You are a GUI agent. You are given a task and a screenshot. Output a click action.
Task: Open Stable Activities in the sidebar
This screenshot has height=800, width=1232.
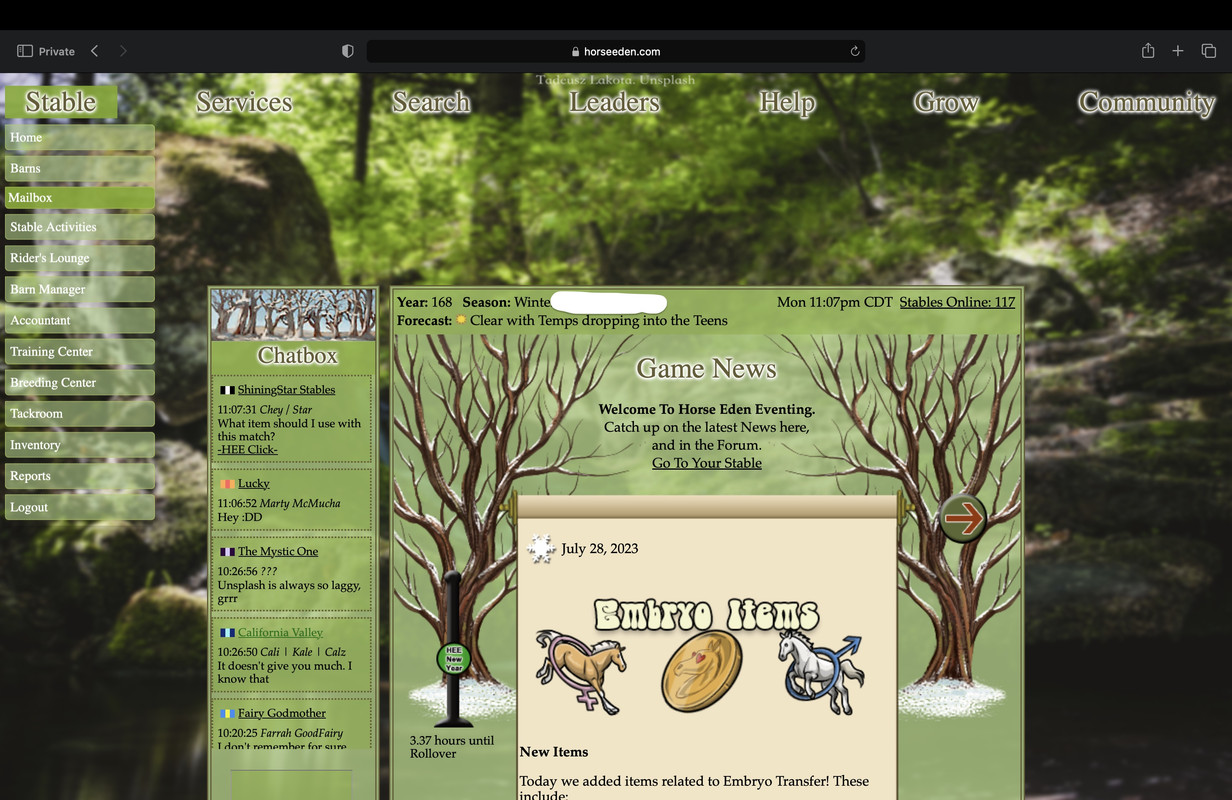[x=80, y=227]
